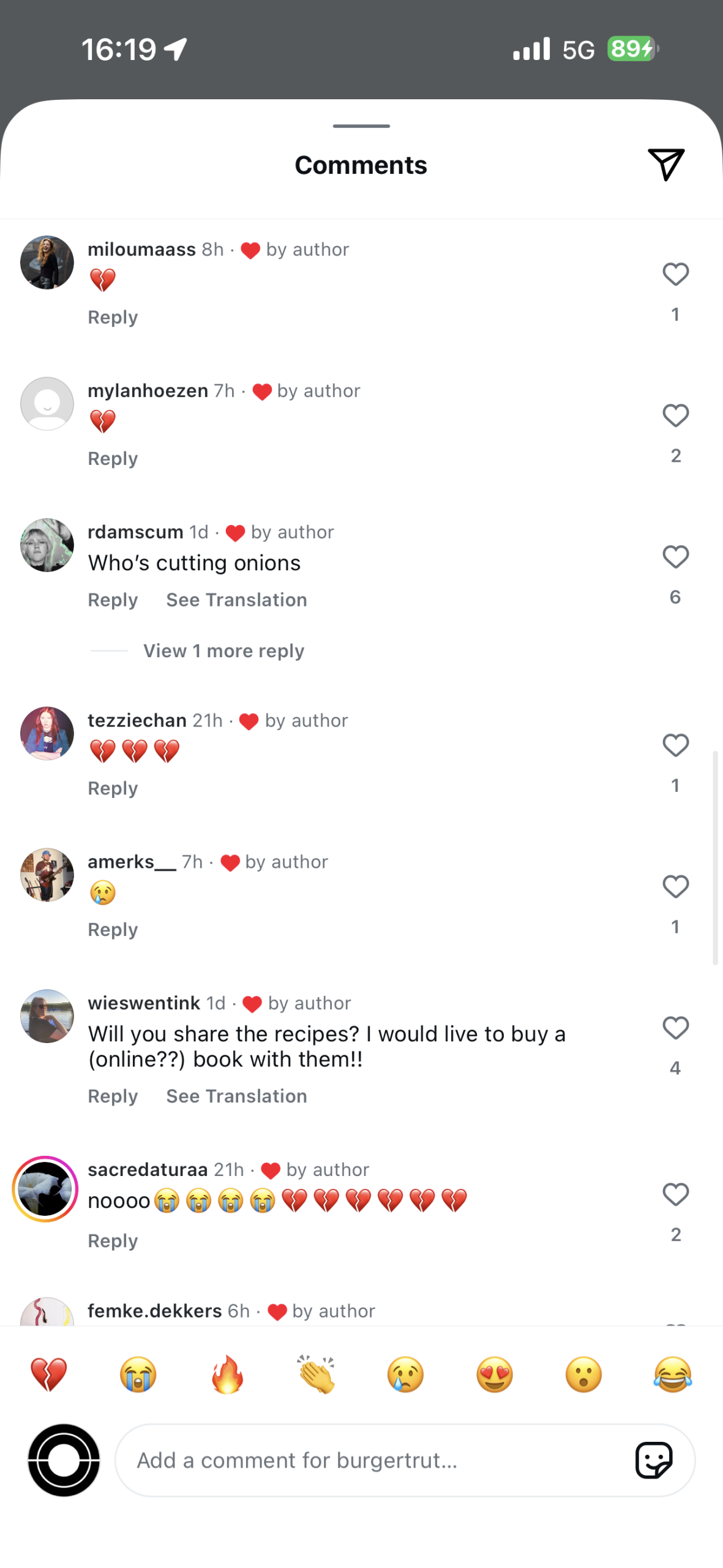Viewport: 723px width, 1568px height.
Task: Open sacredaturaa's story profile picture
Action: click(x=45, y=1188)
